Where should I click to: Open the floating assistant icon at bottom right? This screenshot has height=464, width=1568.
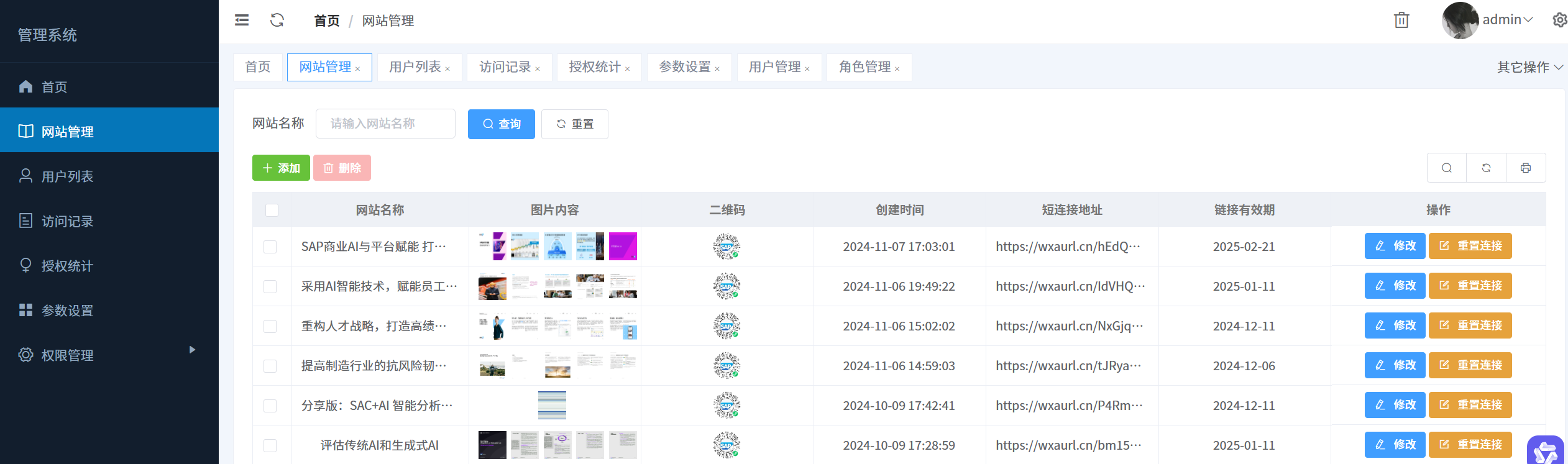click(1546, 451)
